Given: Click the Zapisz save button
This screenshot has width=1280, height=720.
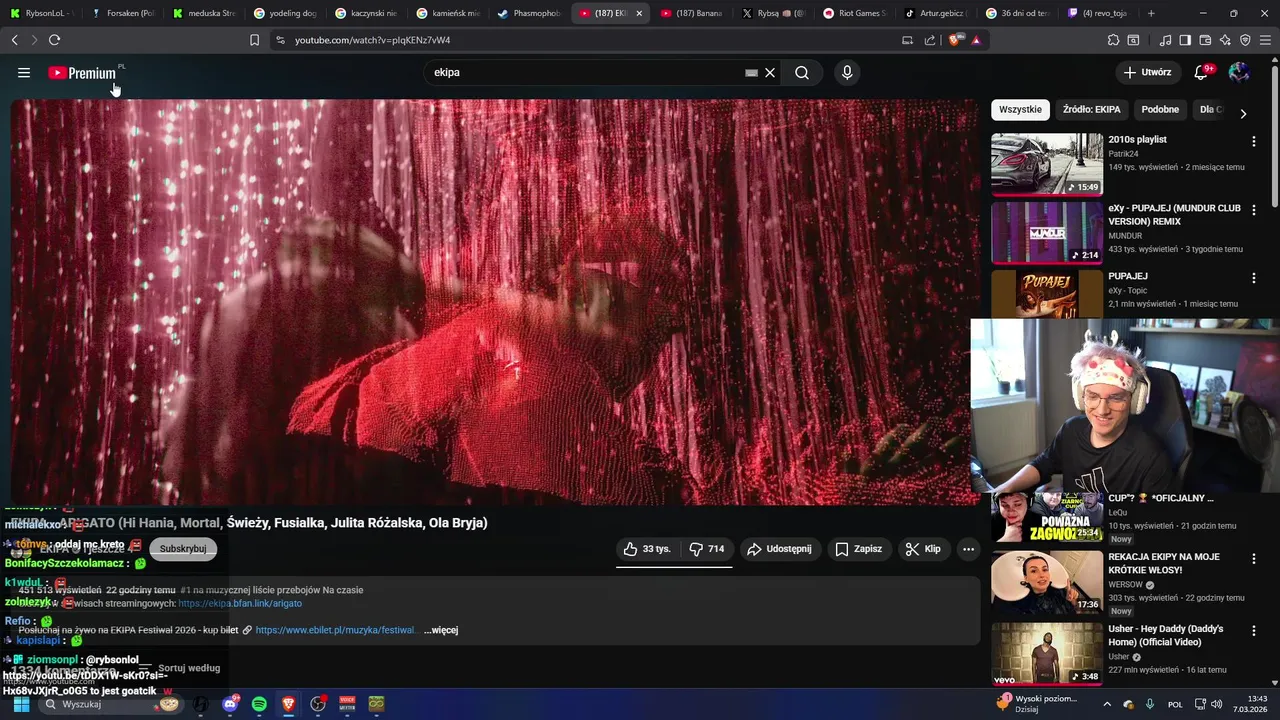Looking at the screenshot, I should click(859, 549).
